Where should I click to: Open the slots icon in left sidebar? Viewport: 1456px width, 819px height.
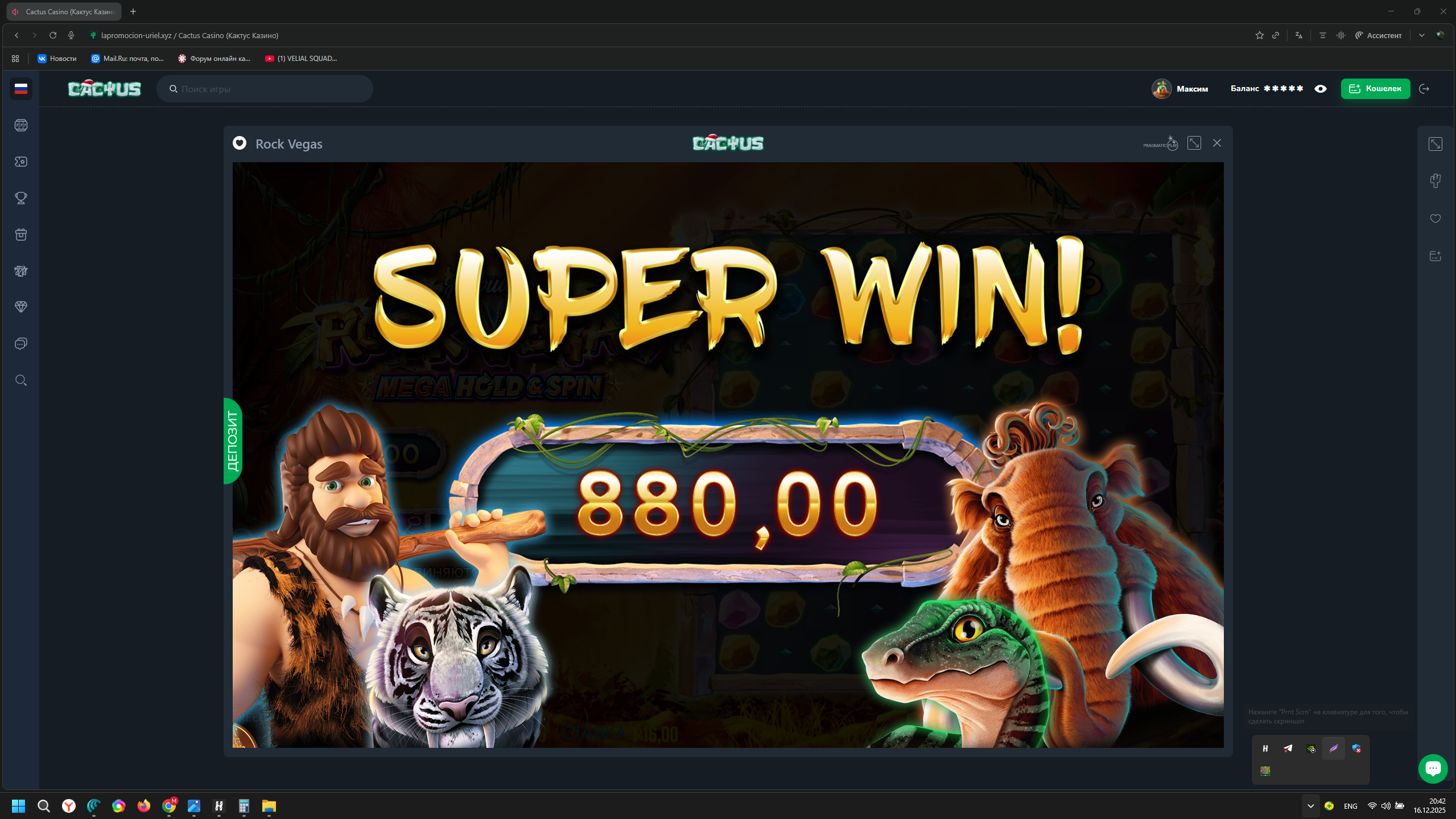[x=21, y=125]
